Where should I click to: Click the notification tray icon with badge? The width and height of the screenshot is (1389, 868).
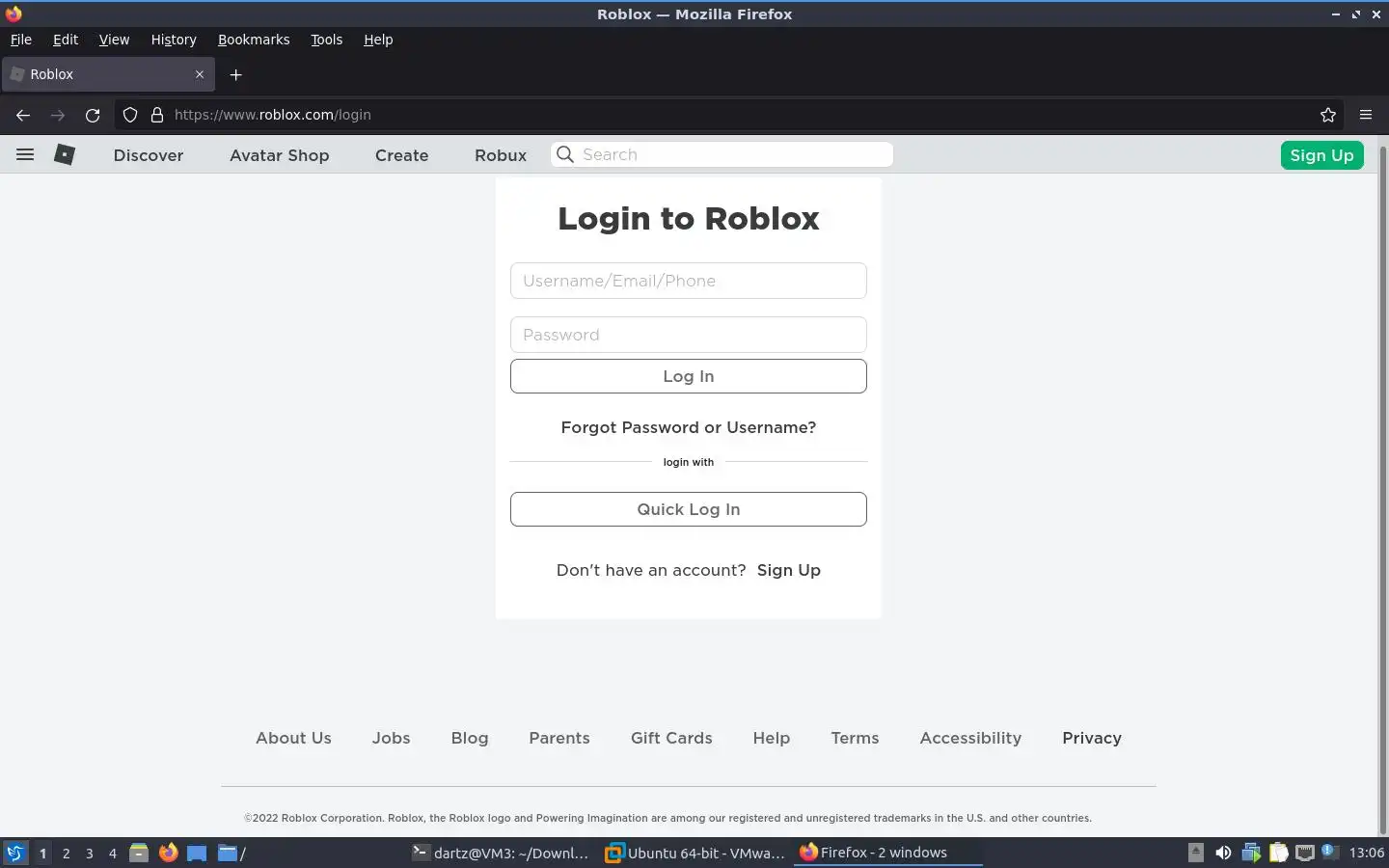pos(1330,852)
